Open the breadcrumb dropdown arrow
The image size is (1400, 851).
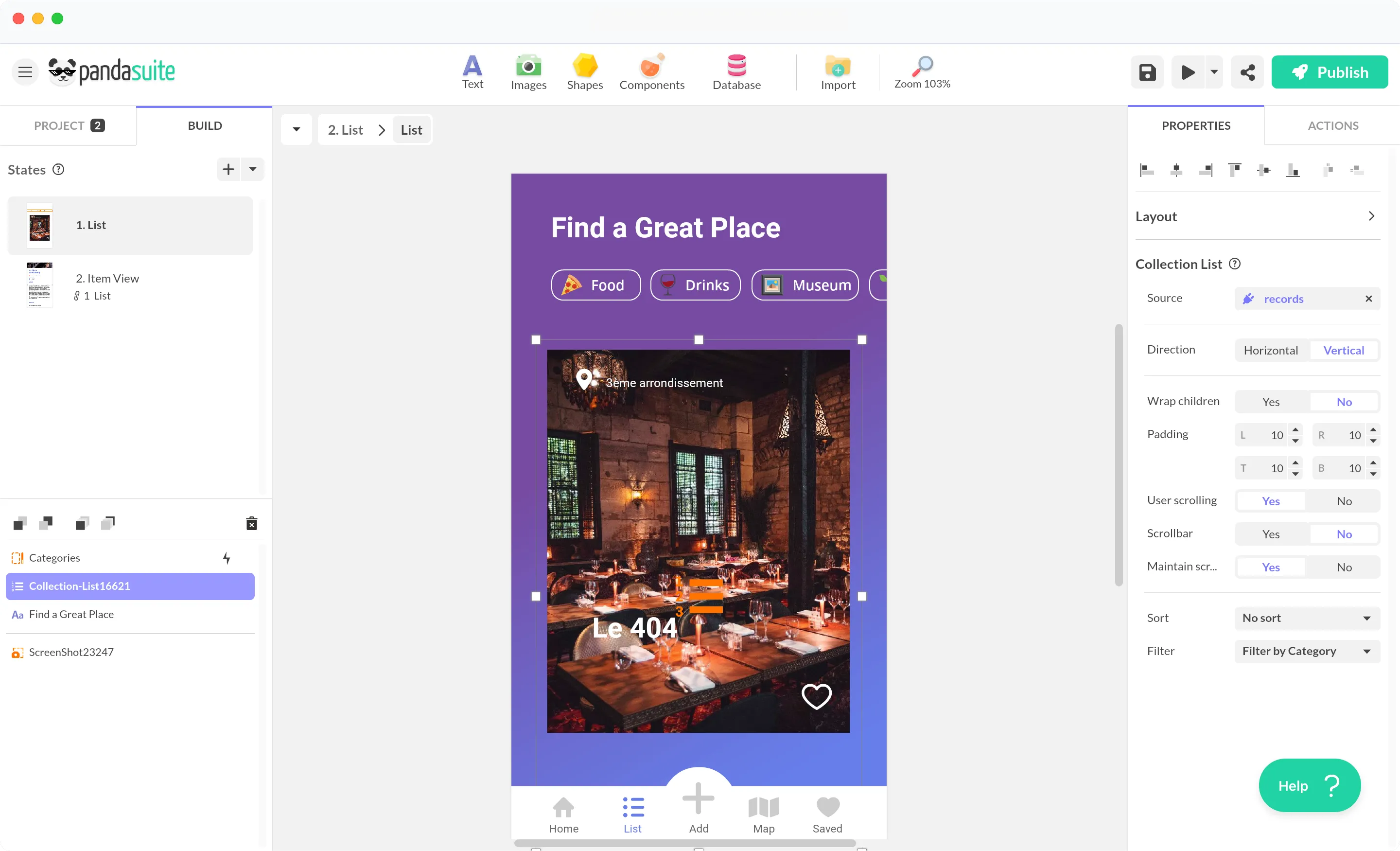[297, 130]
